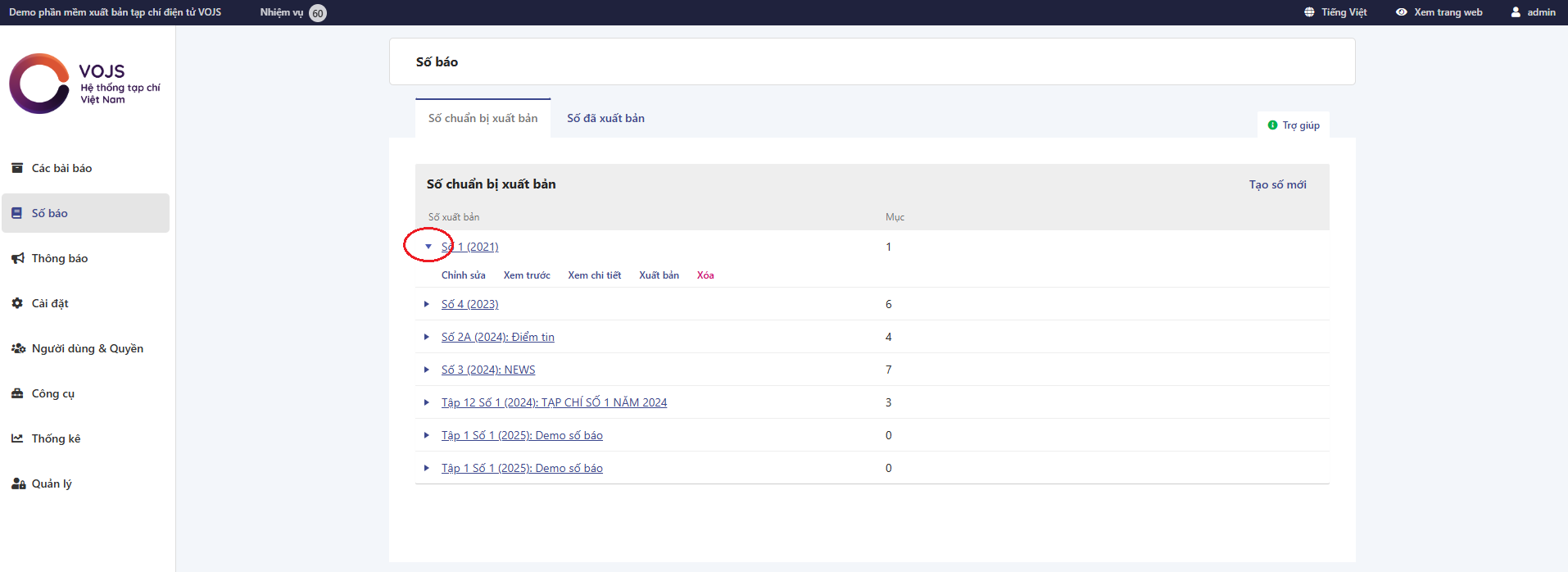Expand the Số 3 (2024): NEWS row
Viewport: 1568px width, 572px height.
pyautogui.click(x=427, y=370)
